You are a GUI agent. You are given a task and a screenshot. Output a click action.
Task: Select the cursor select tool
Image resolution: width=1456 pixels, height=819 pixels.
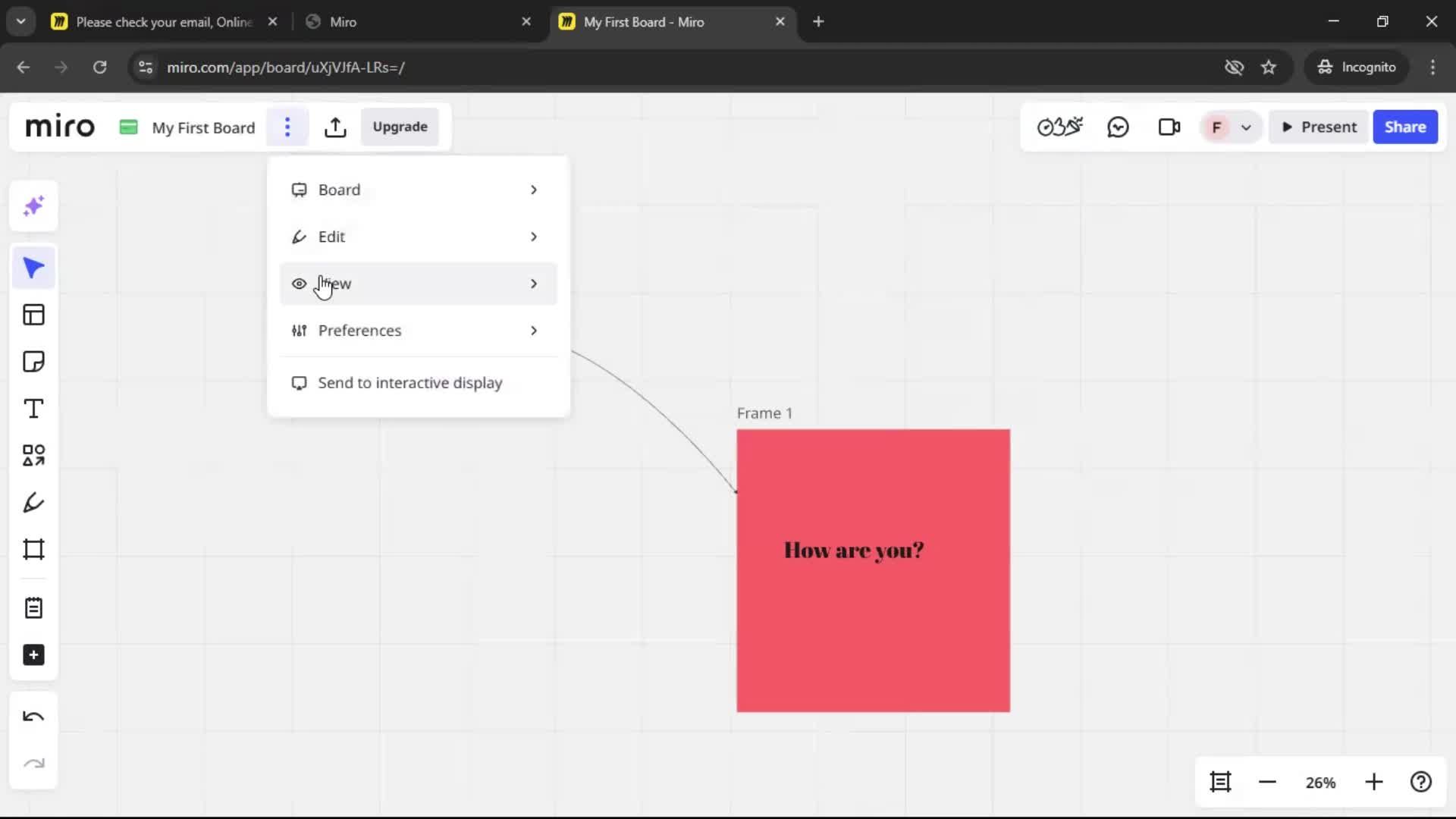pyautogui.click(x=33, y=268)
